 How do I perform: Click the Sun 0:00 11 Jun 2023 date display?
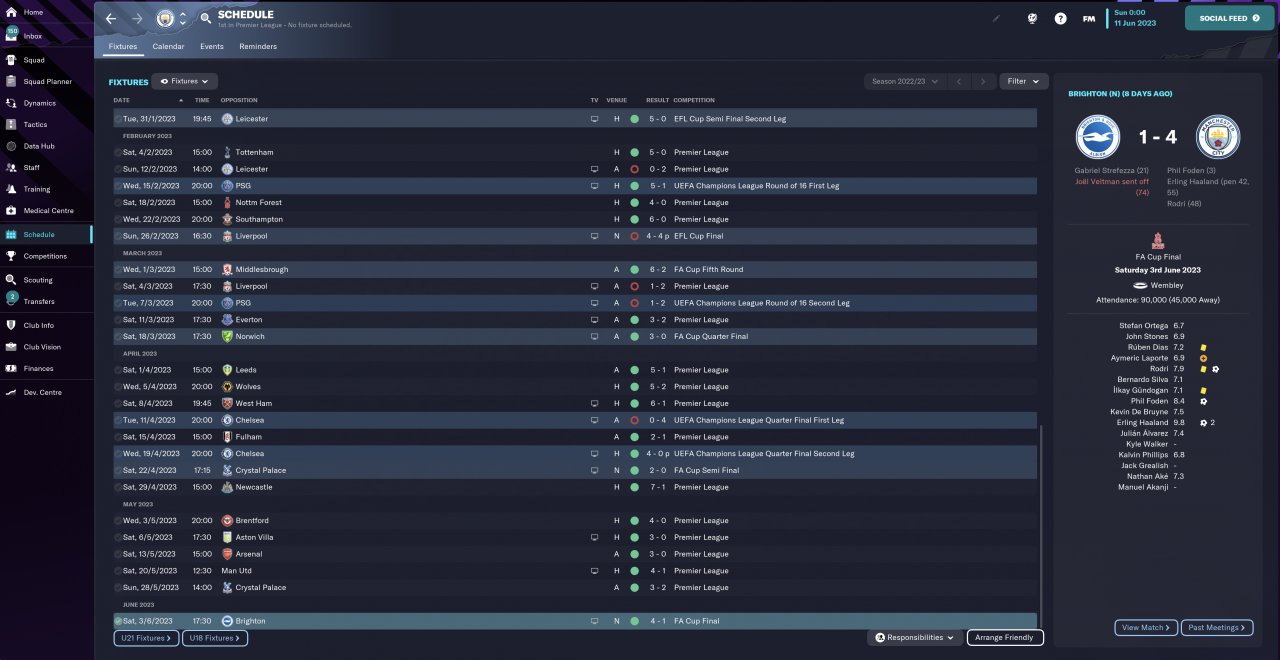1136,17
